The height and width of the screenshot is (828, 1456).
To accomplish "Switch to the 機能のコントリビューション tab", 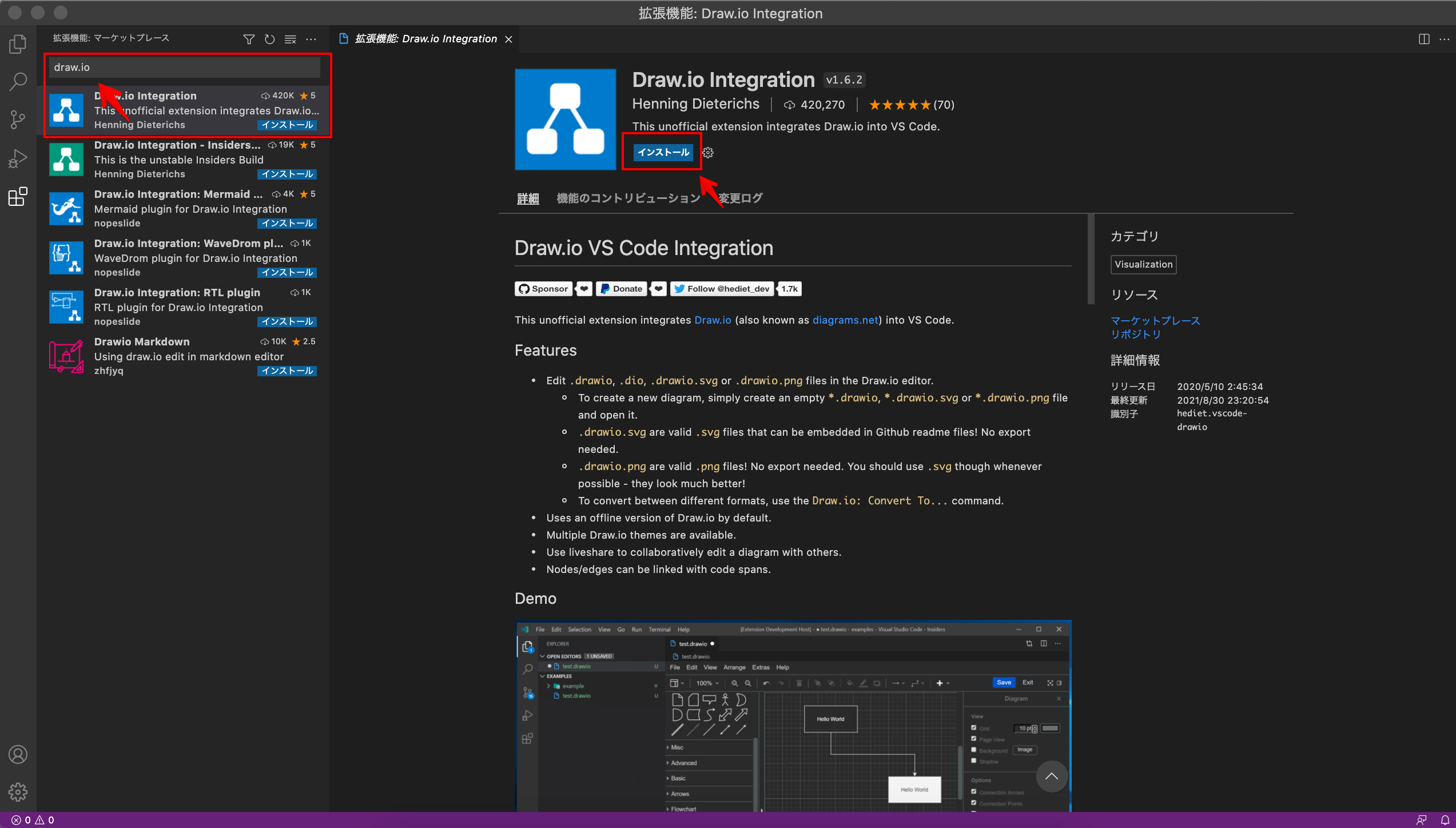I will (x=628, y=198).
